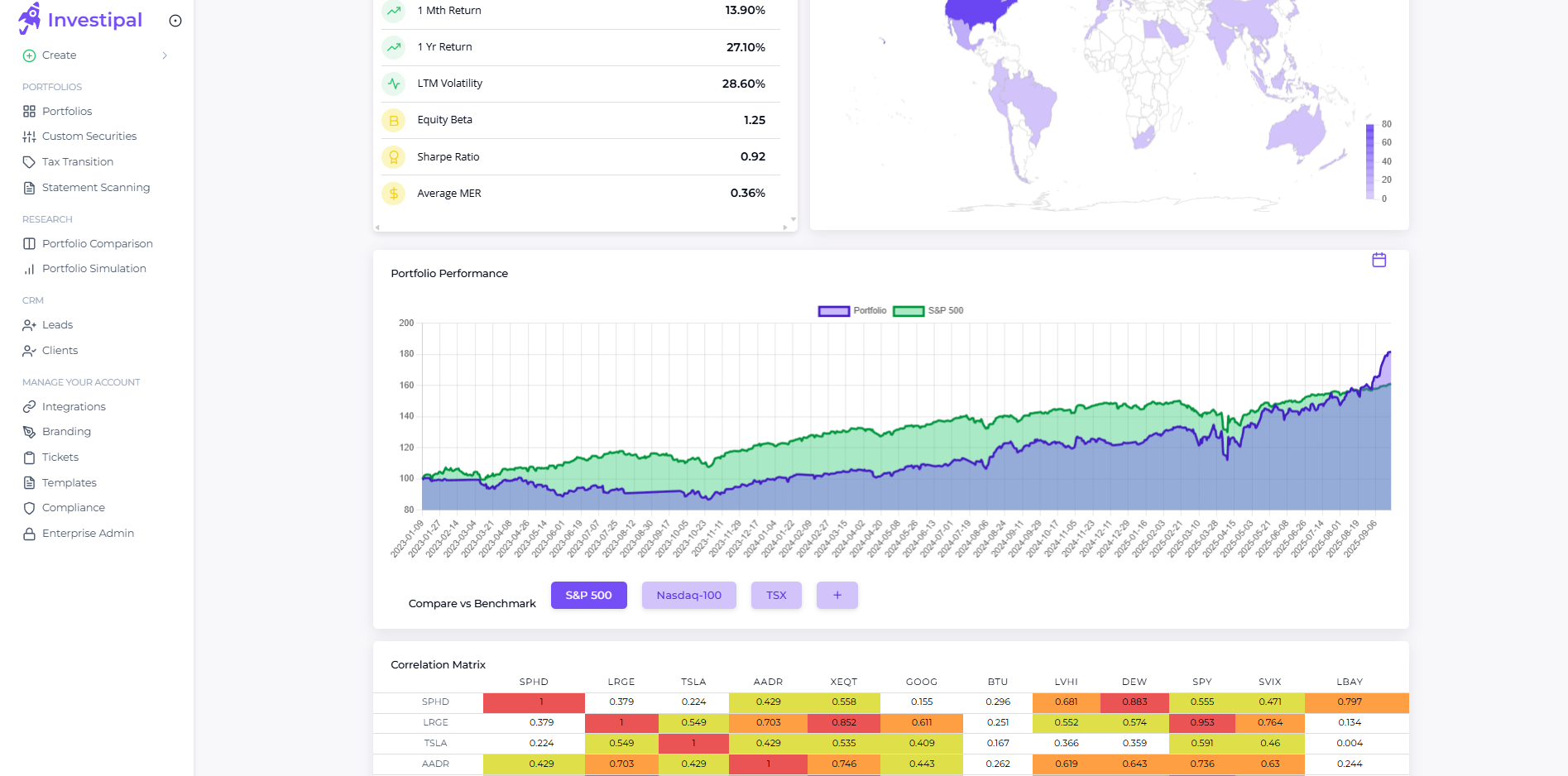Screen dimensions: 1568x776
Task: Click the Statement Scanning document icon
Action: coord(29,188)
